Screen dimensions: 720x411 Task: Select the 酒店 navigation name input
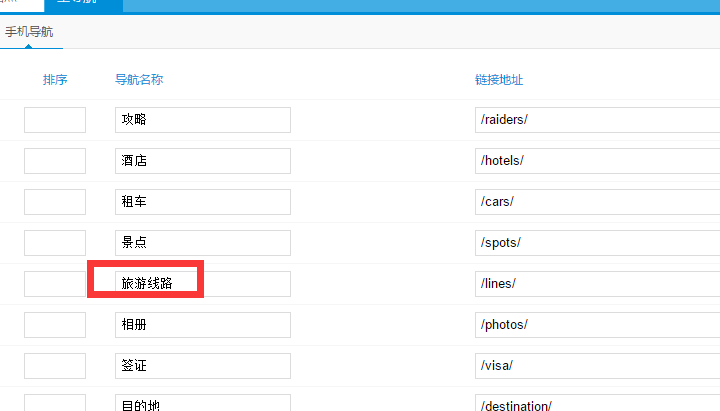coord(202,161)
